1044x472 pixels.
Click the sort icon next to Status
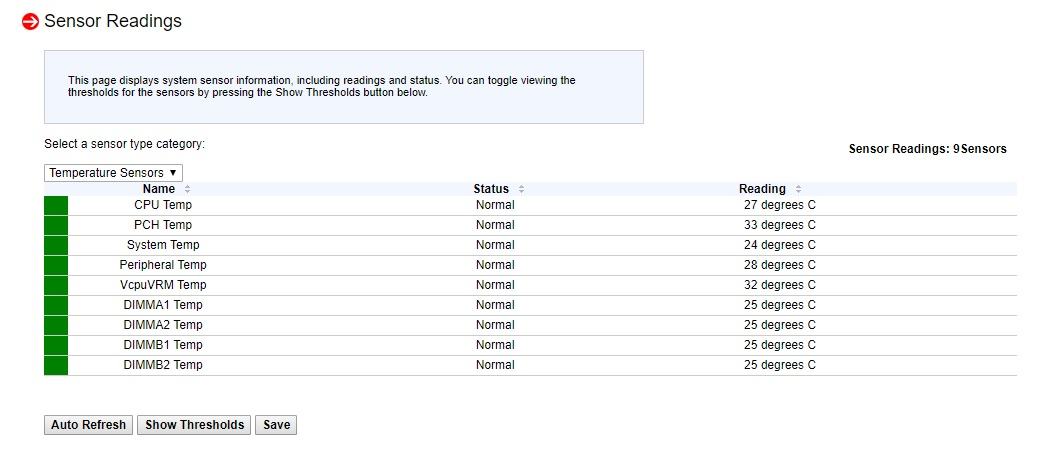click(521, 189)
